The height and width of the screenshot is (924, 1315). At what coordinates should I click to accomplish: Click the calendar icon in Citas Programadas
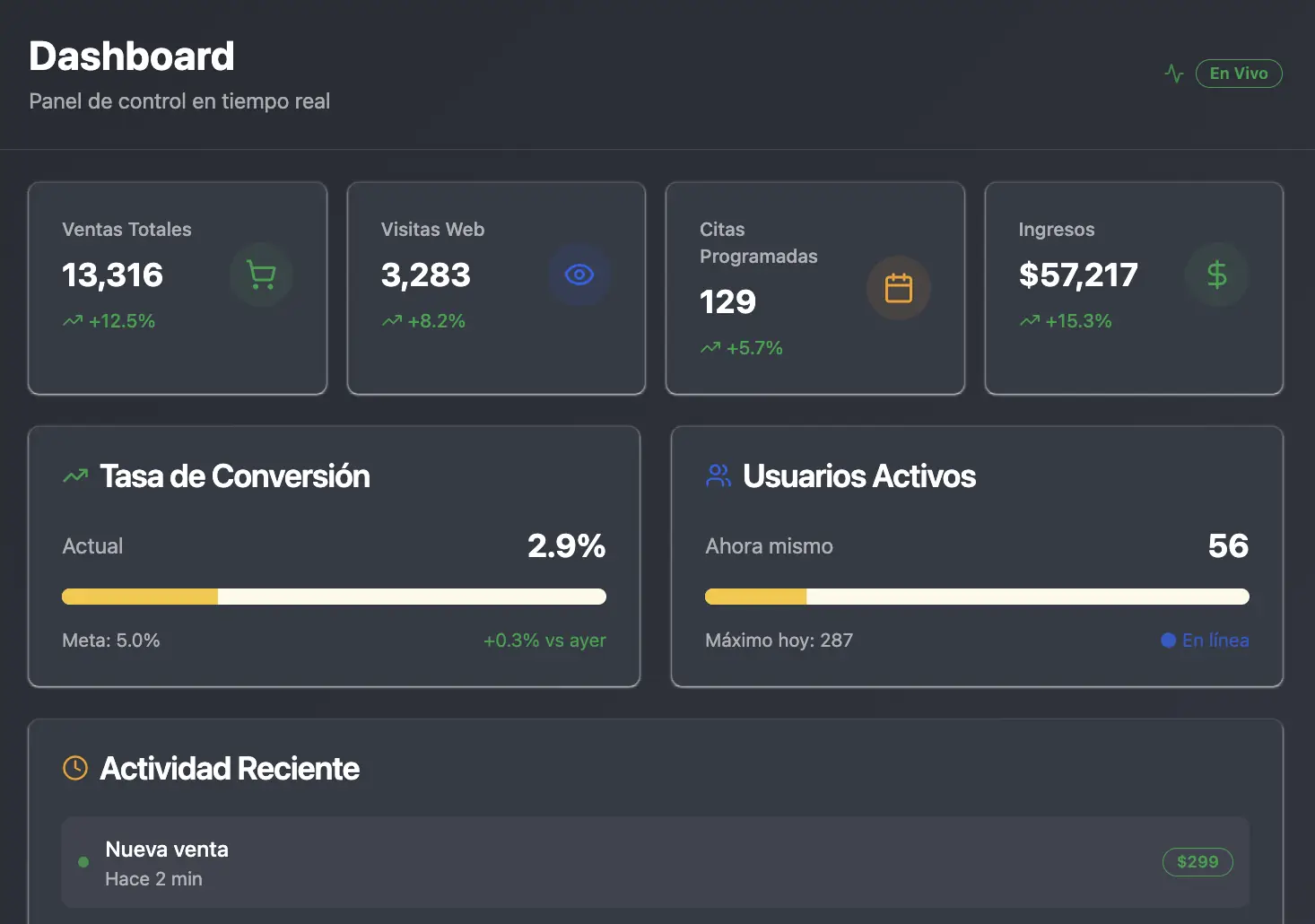898,288
